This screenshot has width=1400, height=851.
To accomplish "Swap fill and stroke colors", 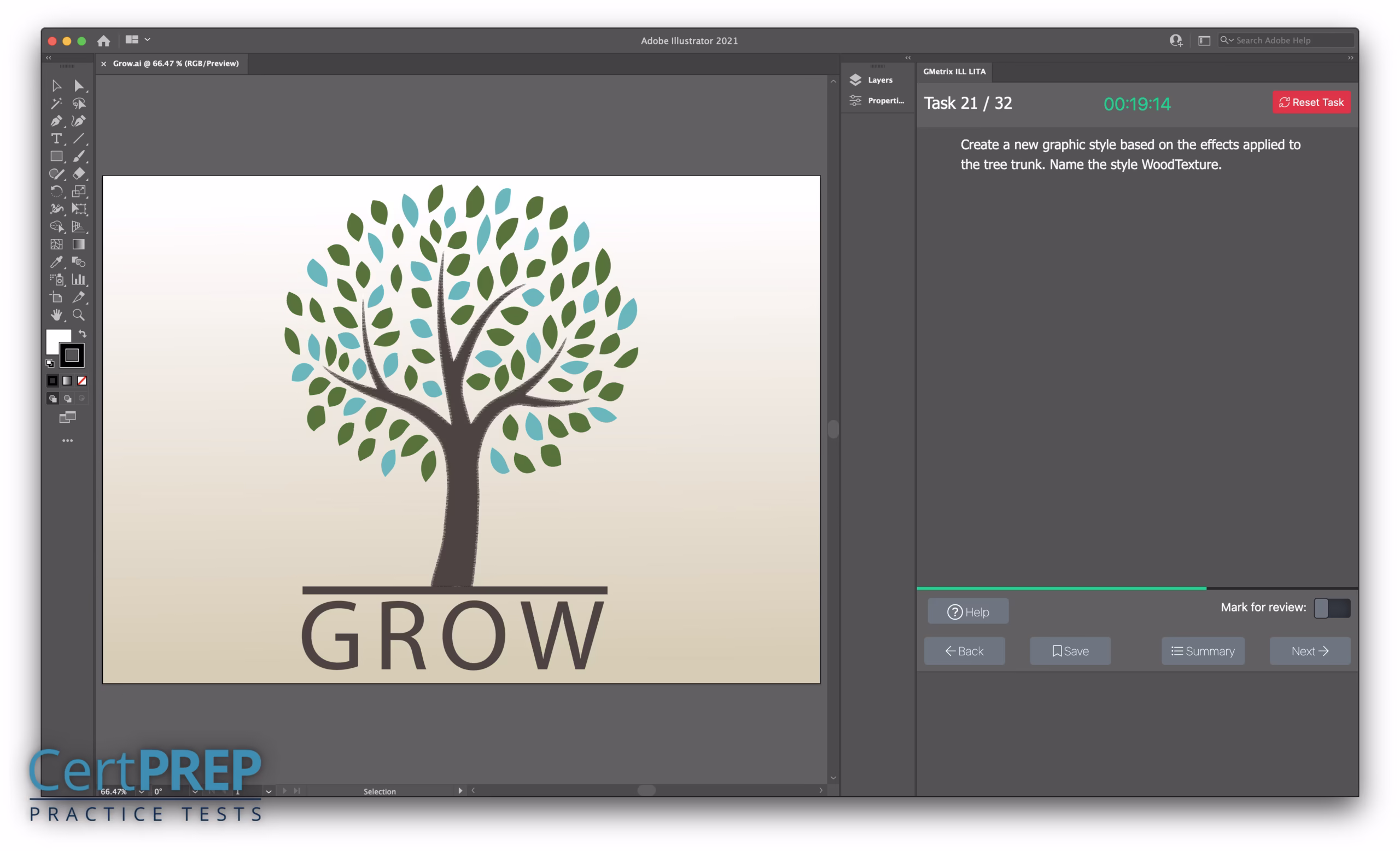I will 83,334.
